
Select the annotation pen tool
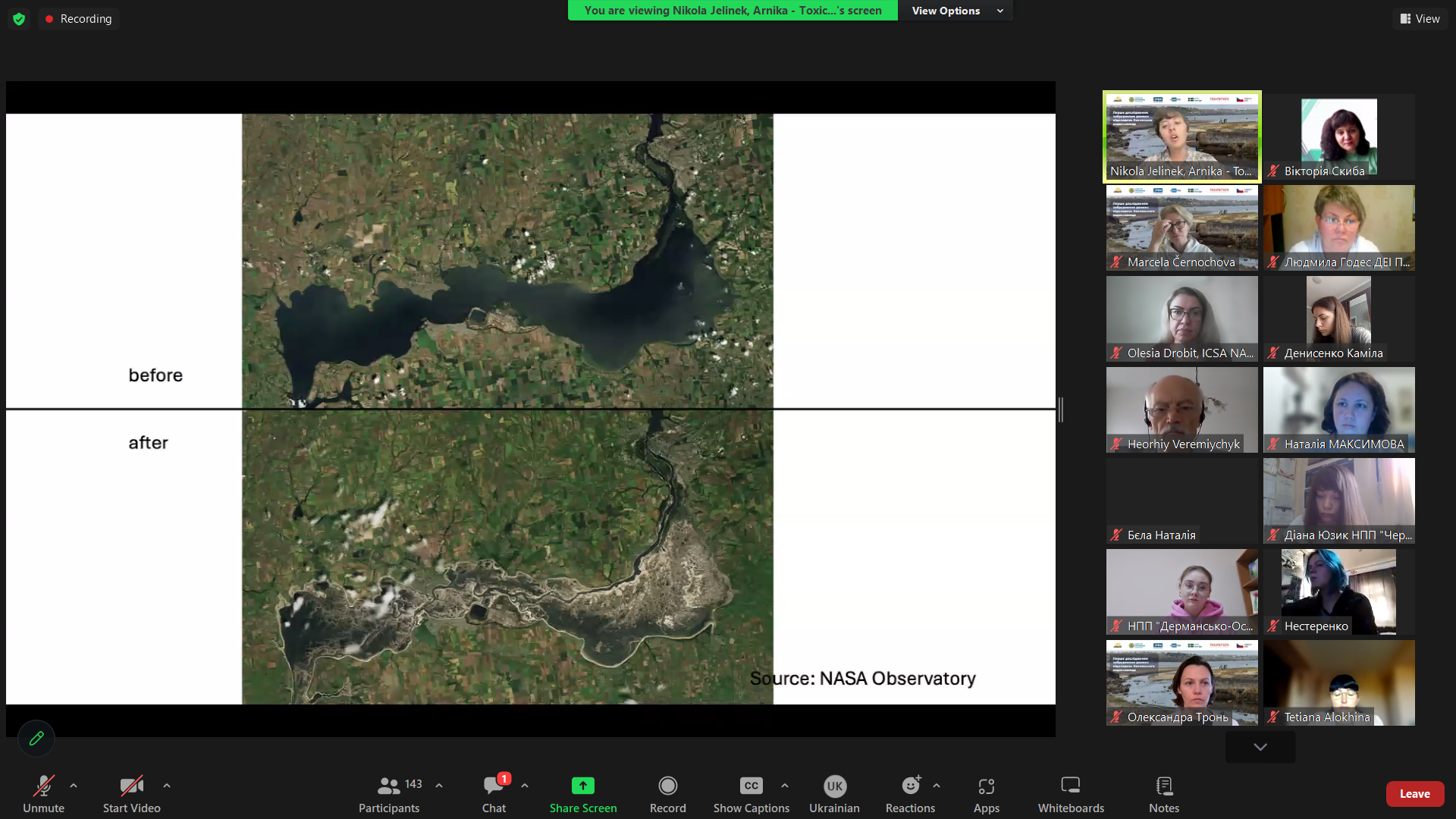point(36,738)
